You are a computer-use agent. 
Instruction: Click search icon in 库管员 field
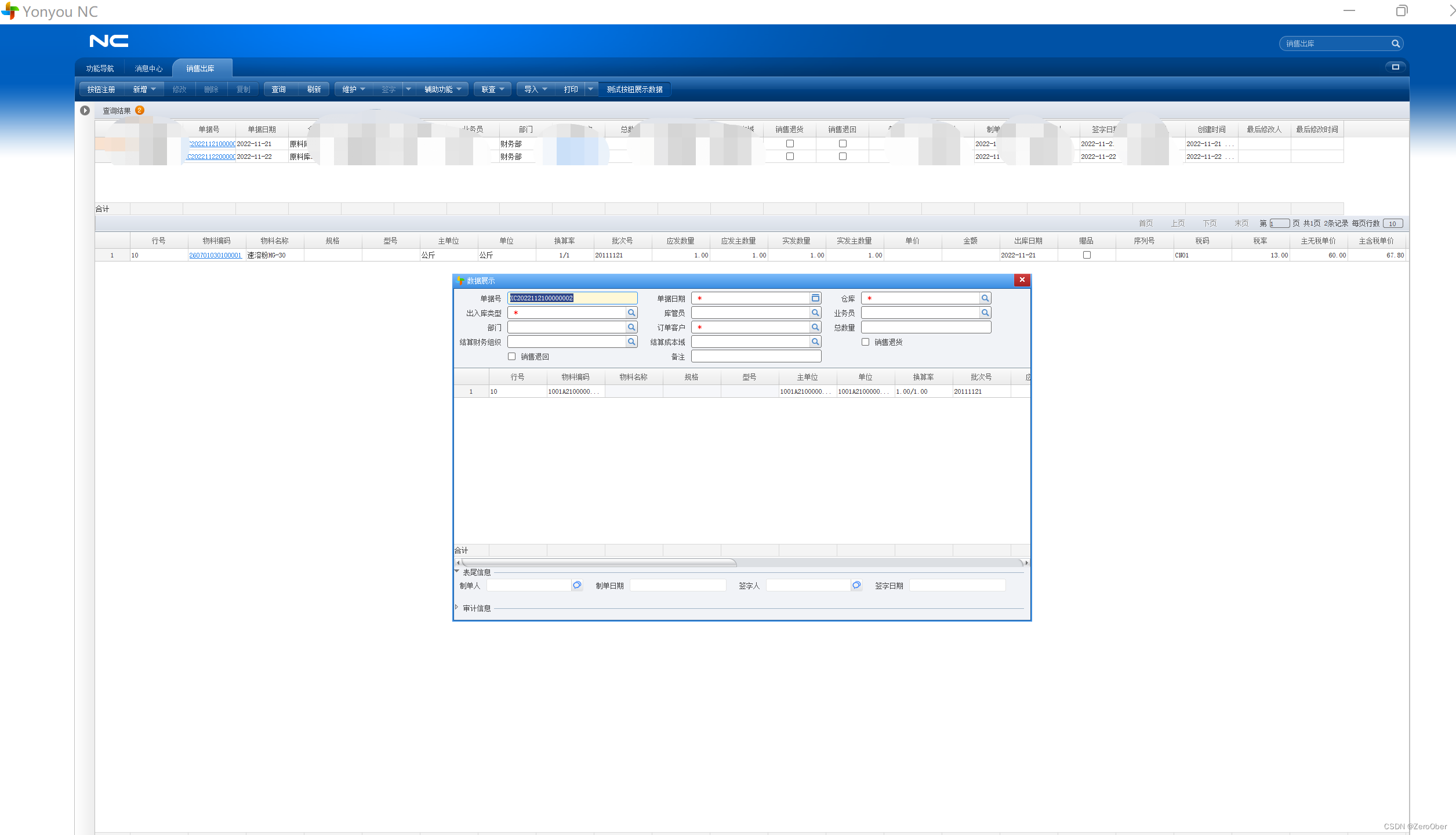click(815, 313)
